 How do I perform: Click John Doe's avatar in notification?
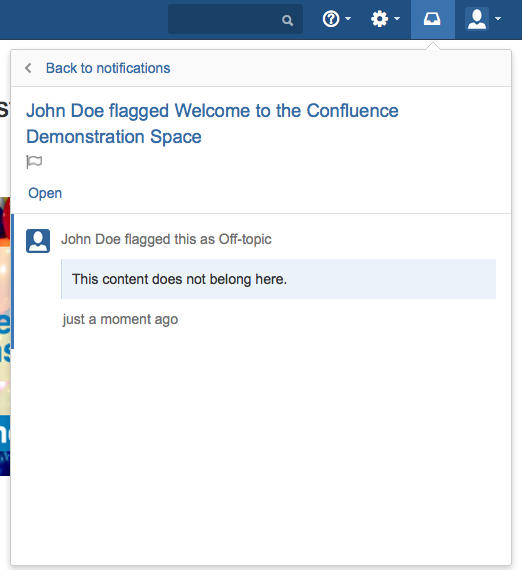[38, 241]
